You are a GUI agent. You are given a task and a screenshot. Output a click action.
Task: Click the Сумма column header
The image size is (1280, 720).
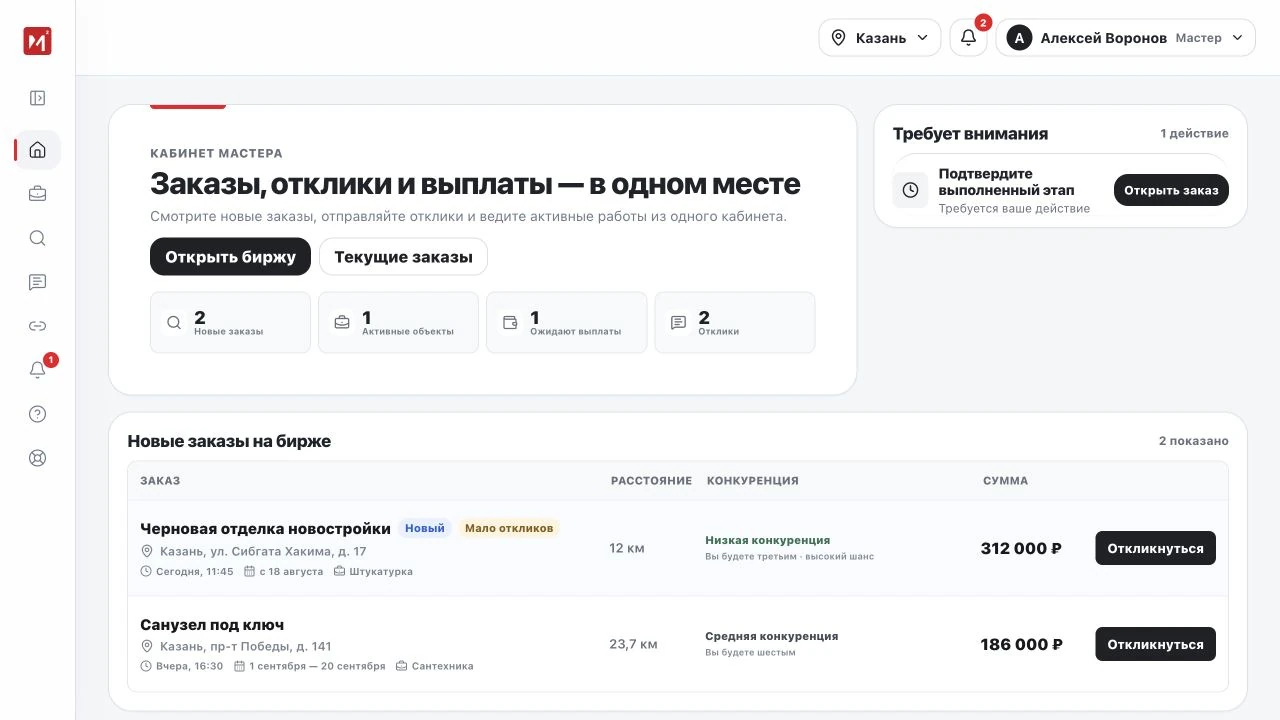click(x=1005, y=481)
